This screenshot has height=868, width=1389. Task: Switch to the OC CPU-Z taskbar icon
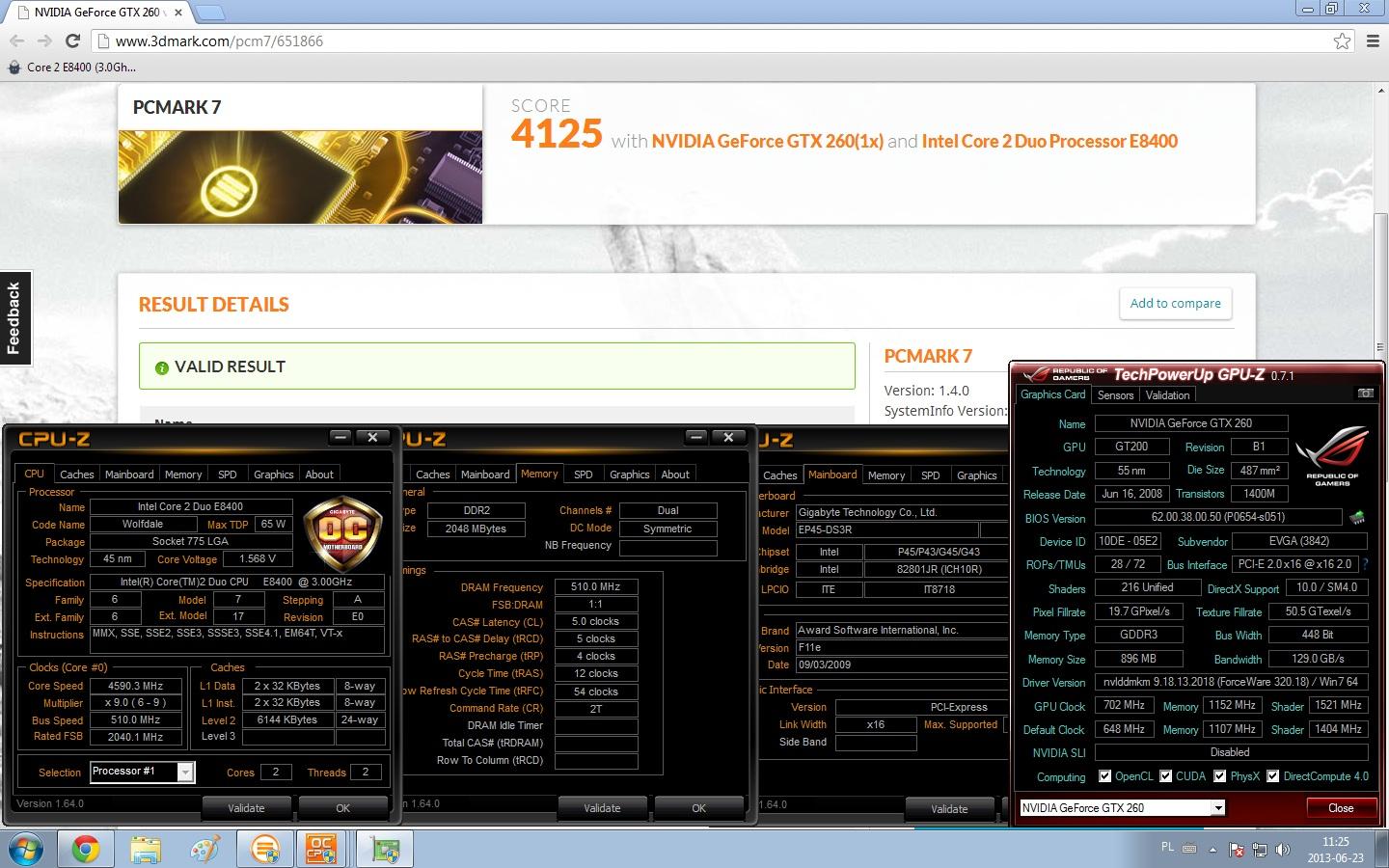(322, 850)
